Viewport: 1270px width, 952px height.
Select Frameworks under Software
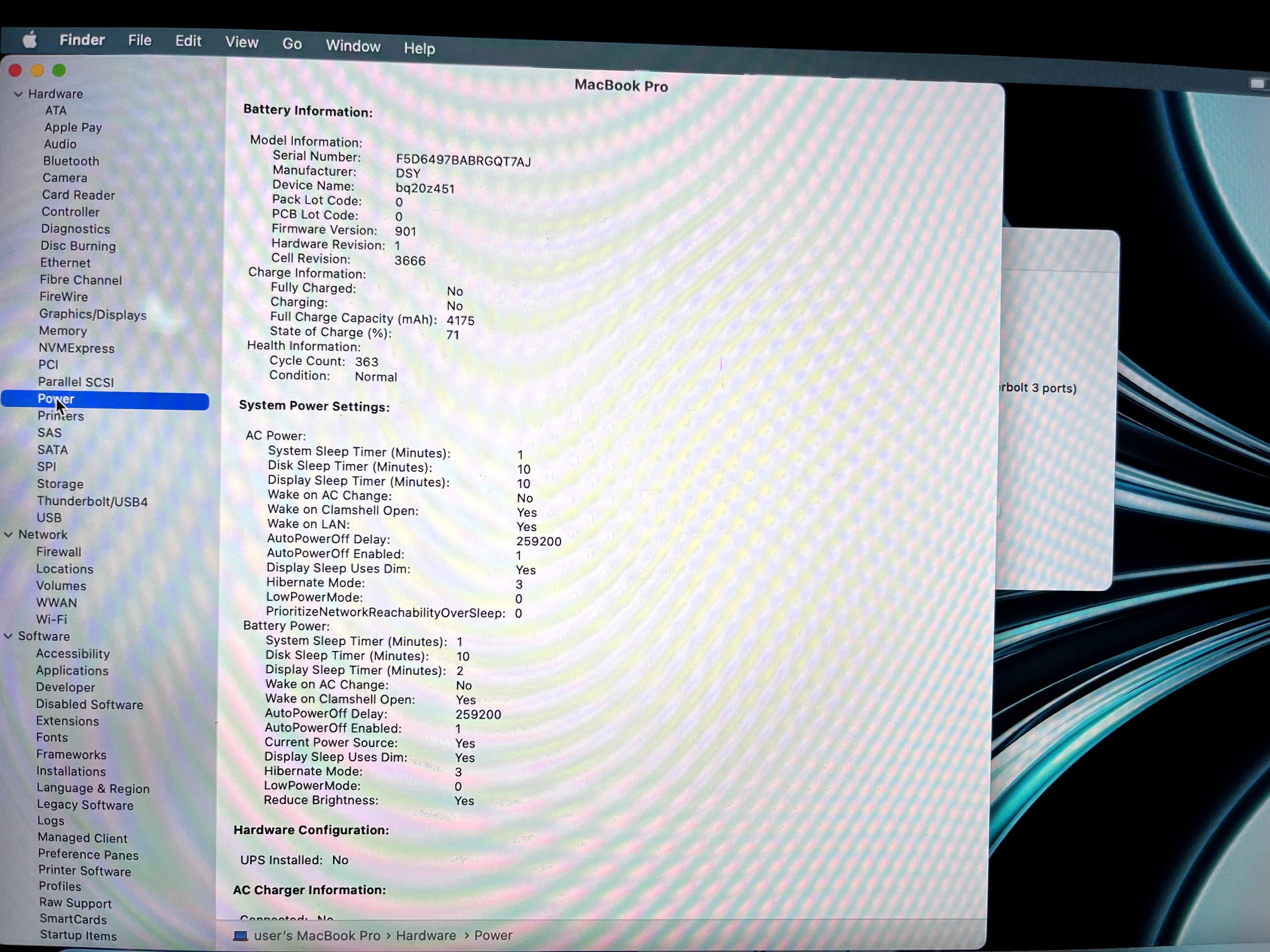(72, 755)
